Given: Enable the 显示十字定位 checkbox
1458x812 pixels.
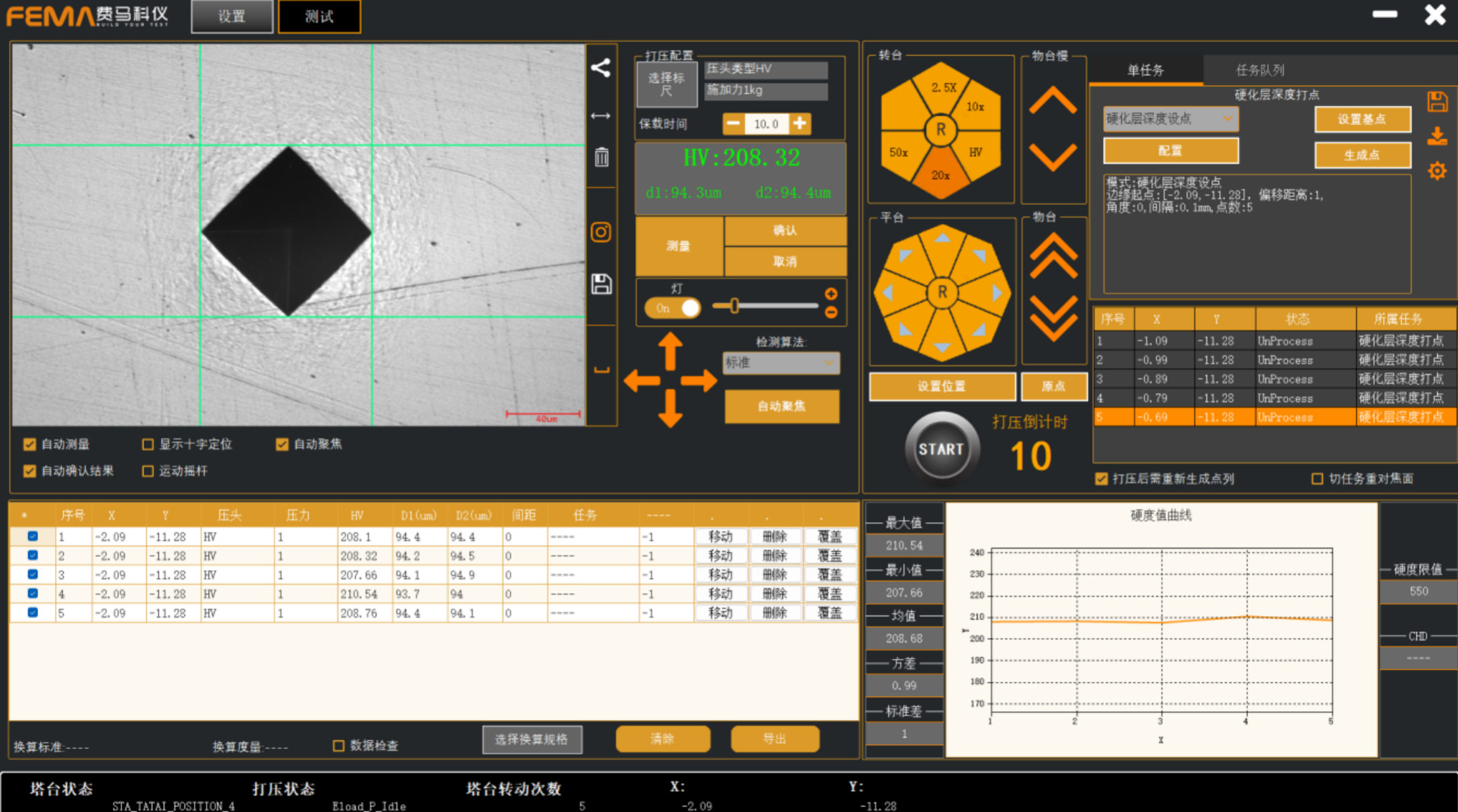Looking at the screenshot, I should click(148, 444).
